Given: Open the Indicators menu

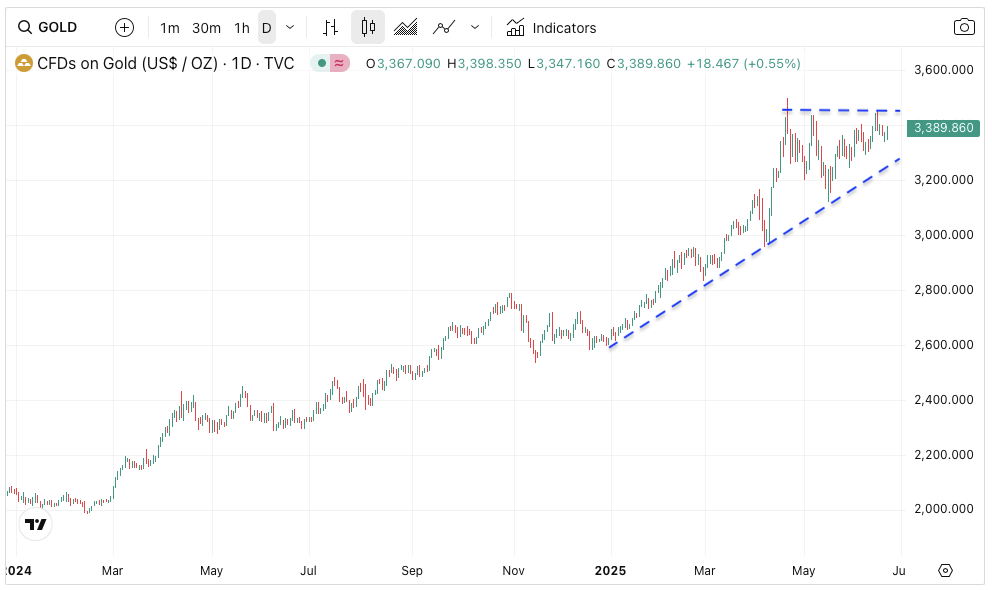Looking at the screenshot, I should [551, 28].
